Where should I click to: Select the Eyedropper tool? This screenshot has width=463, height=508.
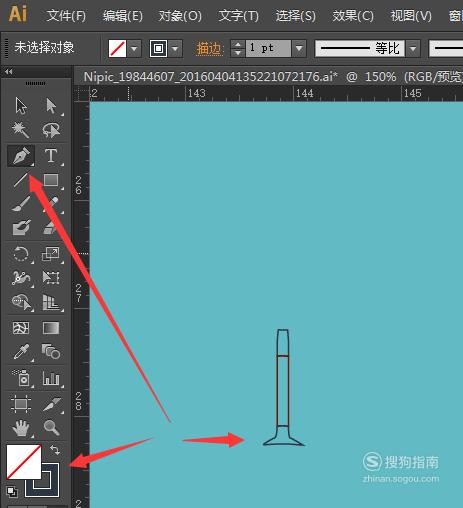coord(21,352)
